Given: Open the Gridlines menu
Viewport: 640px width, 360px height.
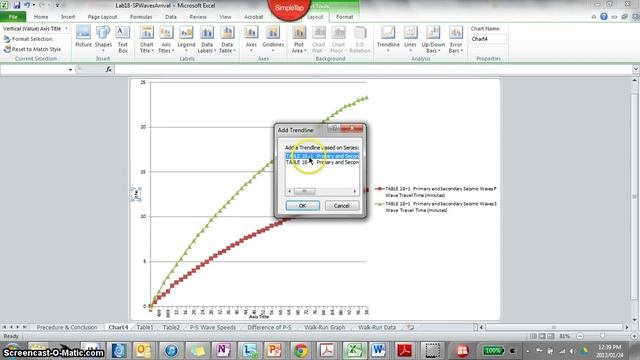Looking at the screenshot, I should [273, 38].
